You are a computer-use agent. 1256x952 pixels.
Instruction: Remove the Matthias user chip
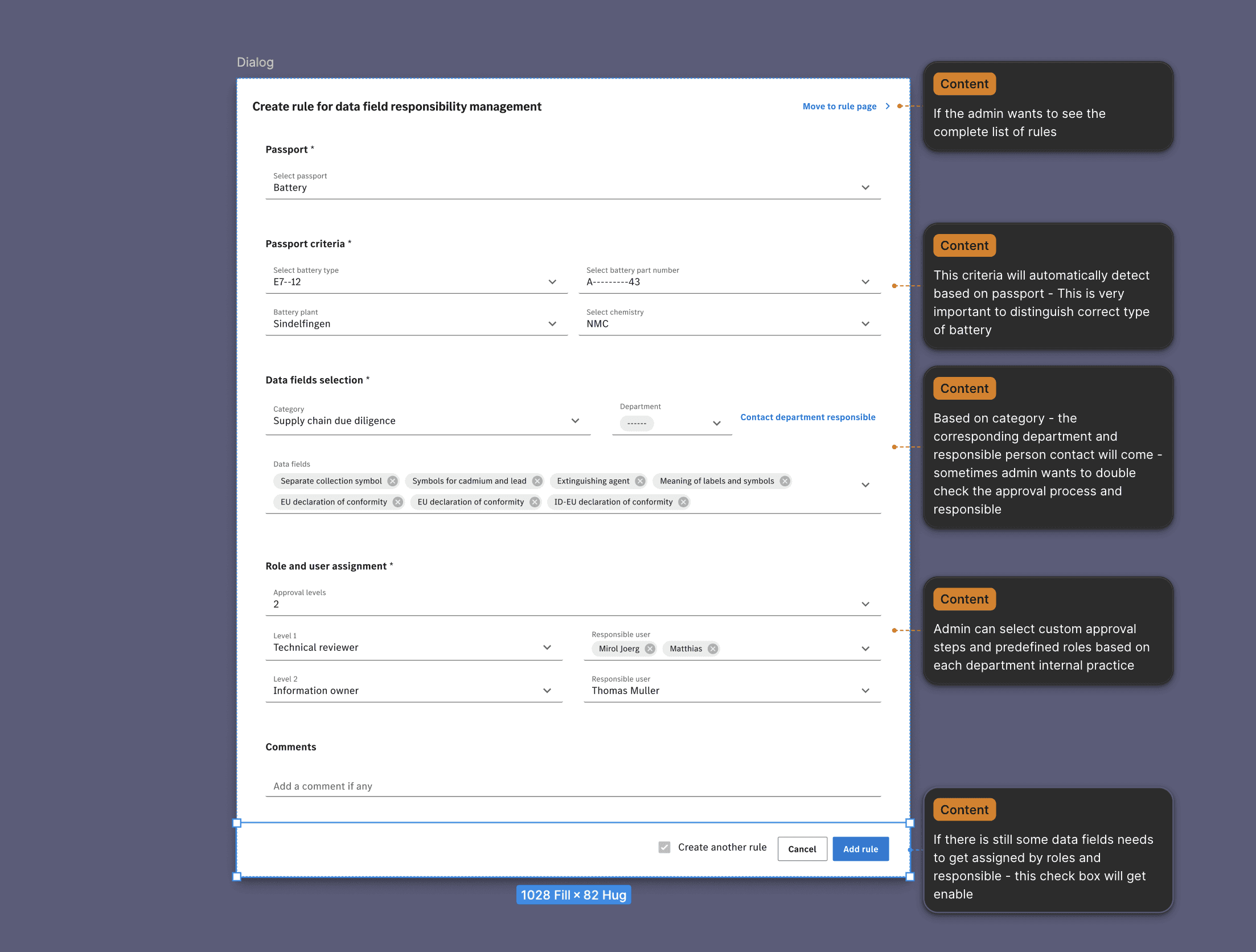(712, 649)
